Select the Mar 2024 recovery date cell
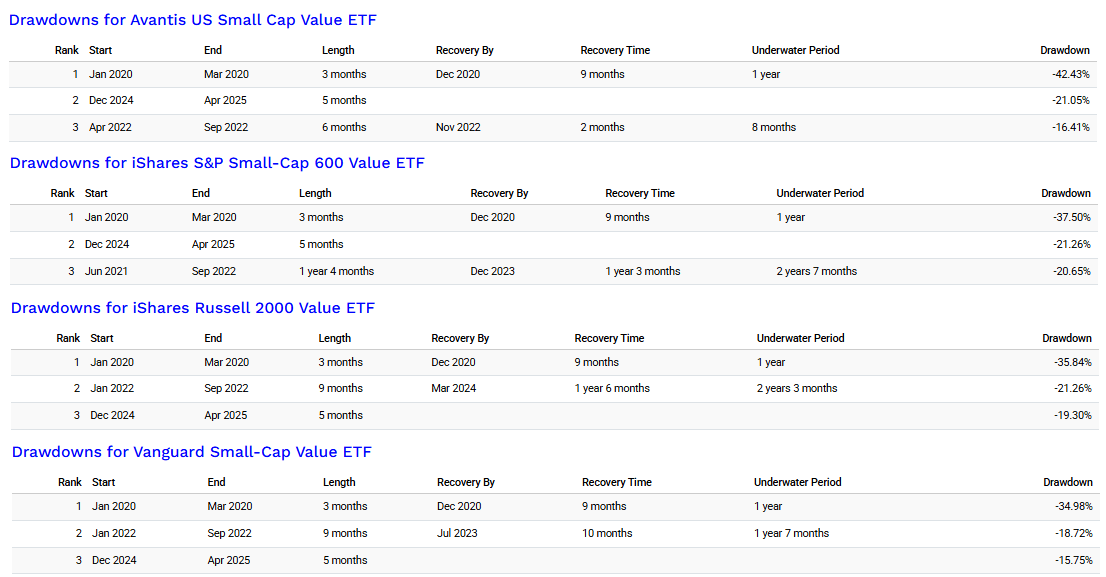 pyautogui.click(x=454, y=388)
